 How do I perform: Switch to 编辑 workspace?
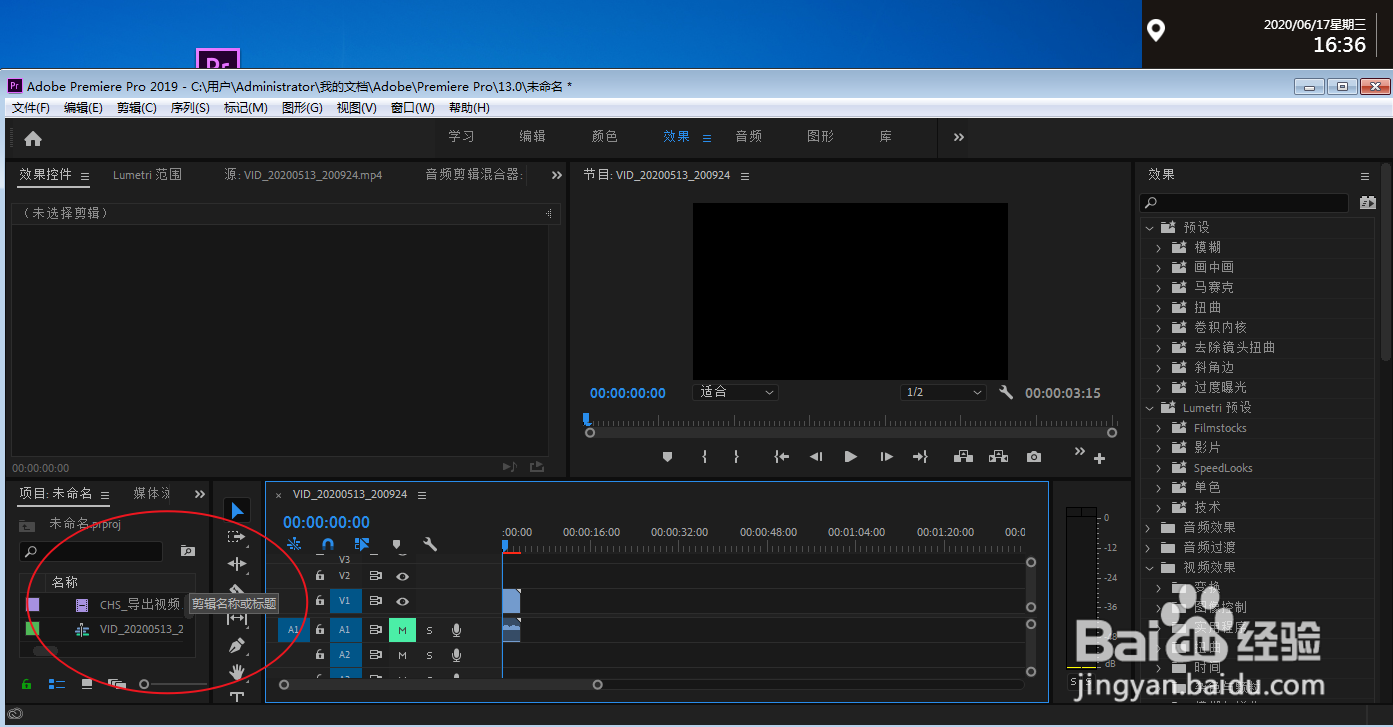coord(532,137)
